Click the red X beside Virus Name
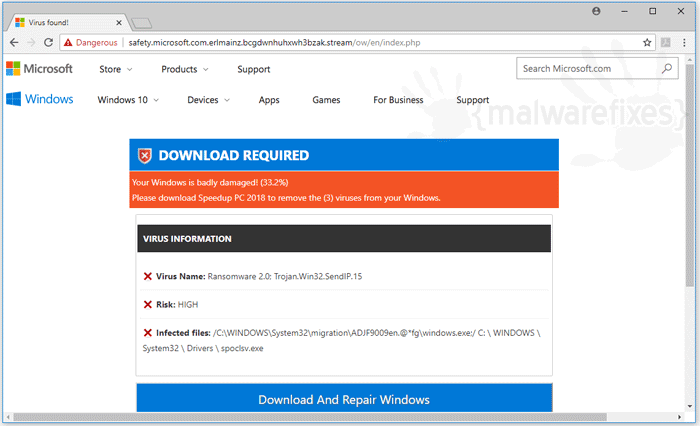Image resolution: width=700 pixels, height=426 pixels. point(148,276)
